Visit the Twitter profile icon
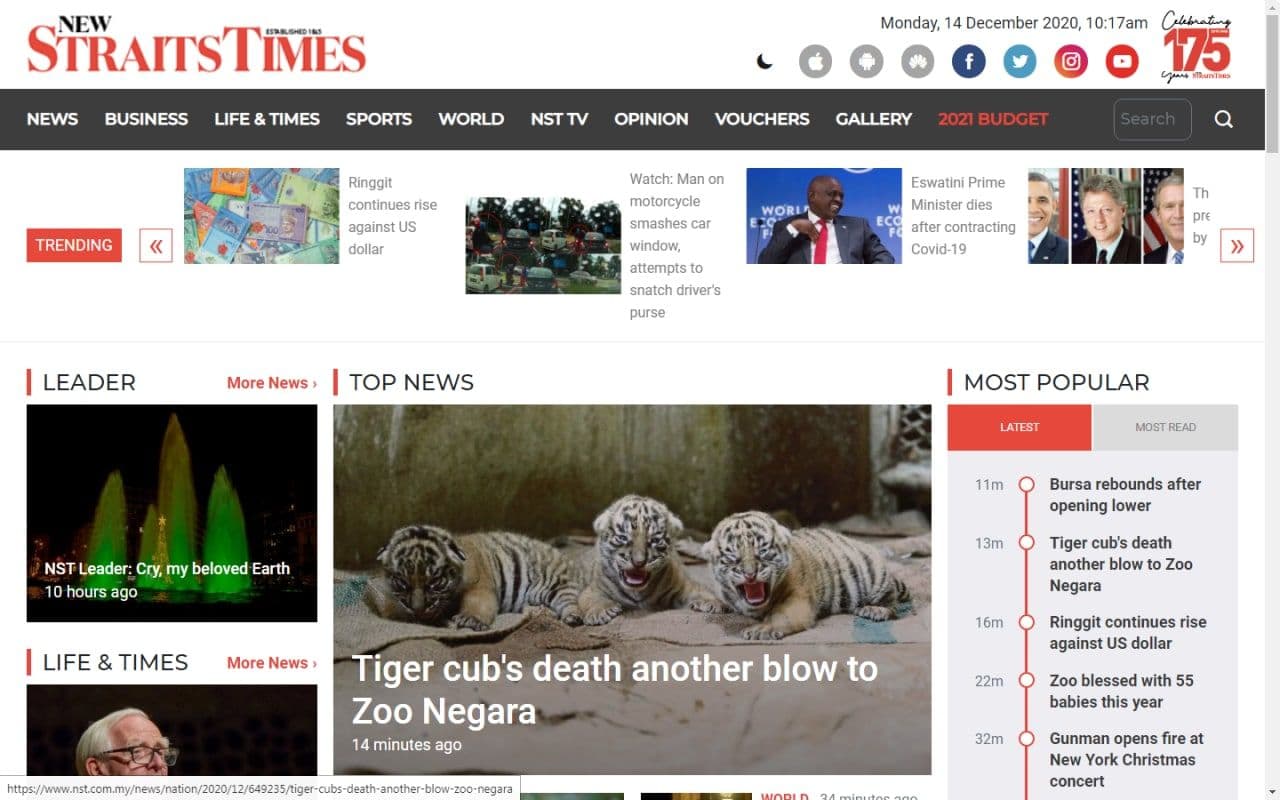Image resolution: width=1280 pixels, height=800 pixels. pyautogui.click(x=1019, y=62)
